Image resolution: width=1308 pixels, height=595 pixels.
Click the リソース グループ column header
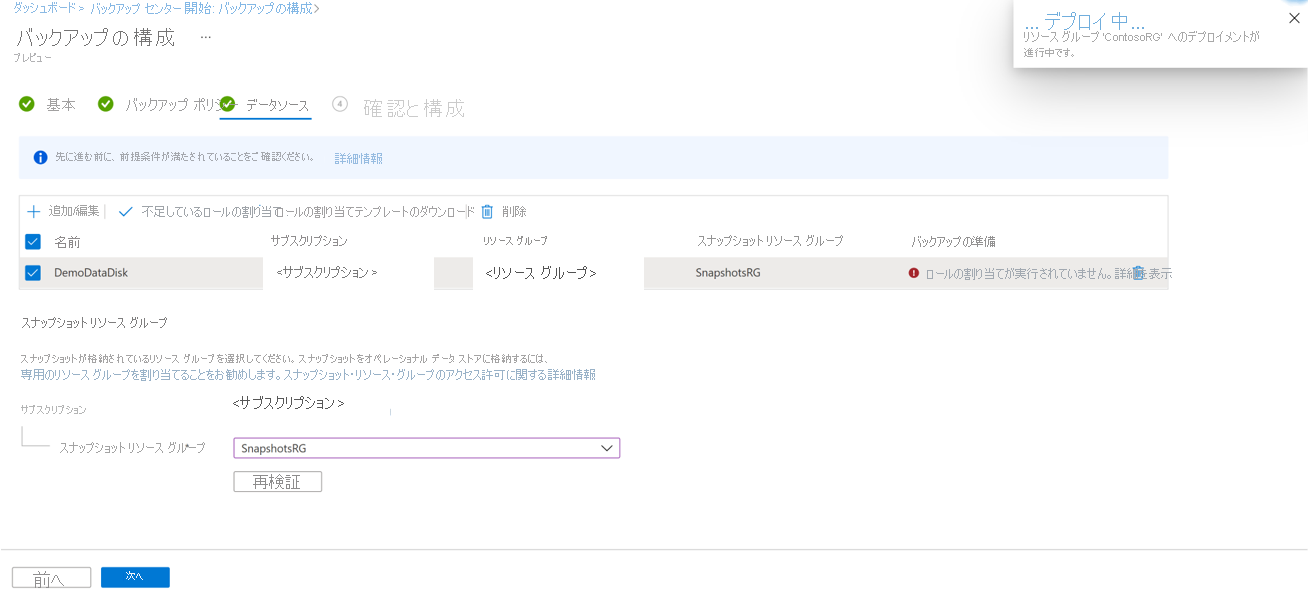click(515, 241)
